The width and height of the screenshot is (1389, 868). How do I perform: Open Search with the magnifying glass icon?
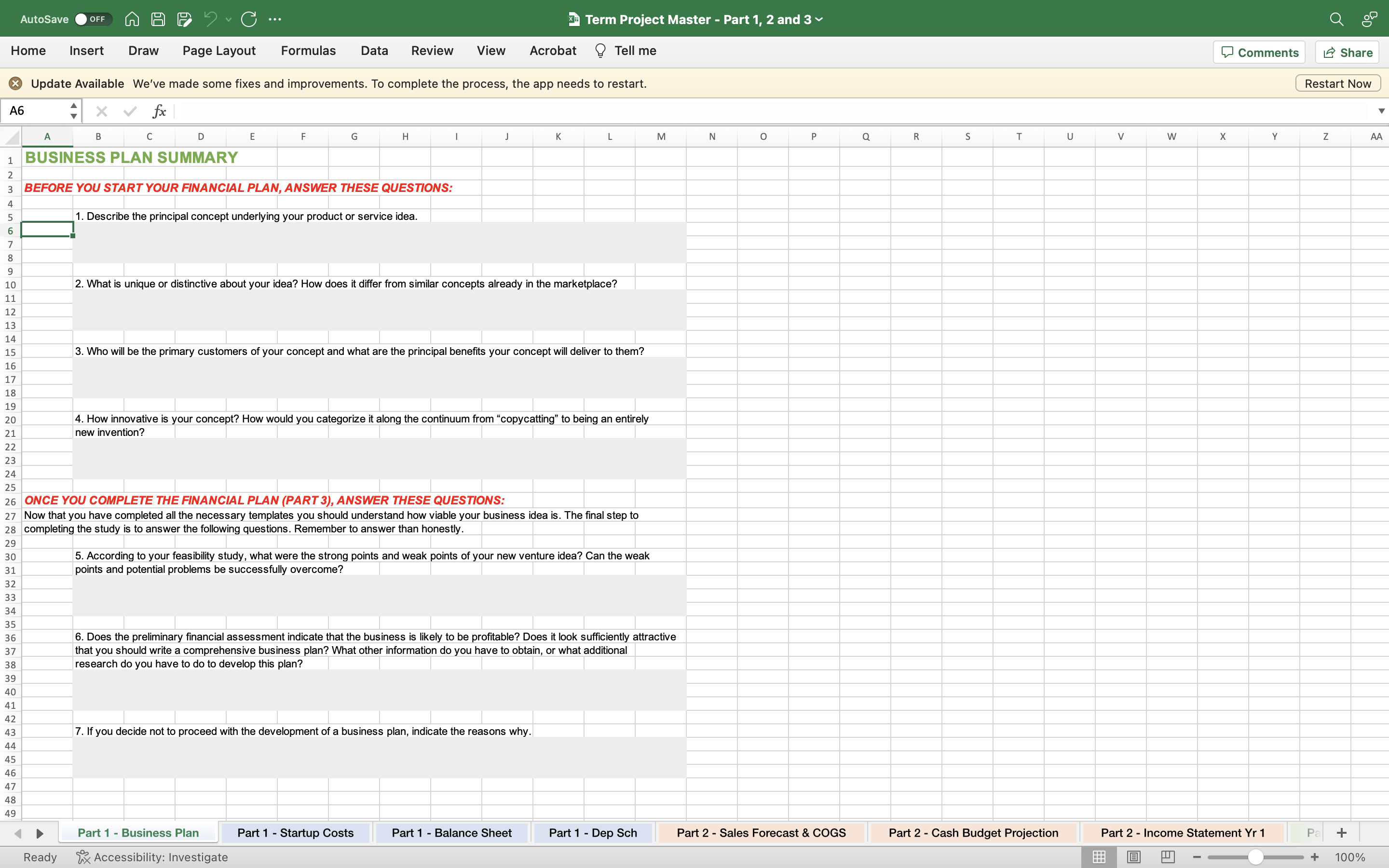pyautogui.click(x=1337, y=19)
